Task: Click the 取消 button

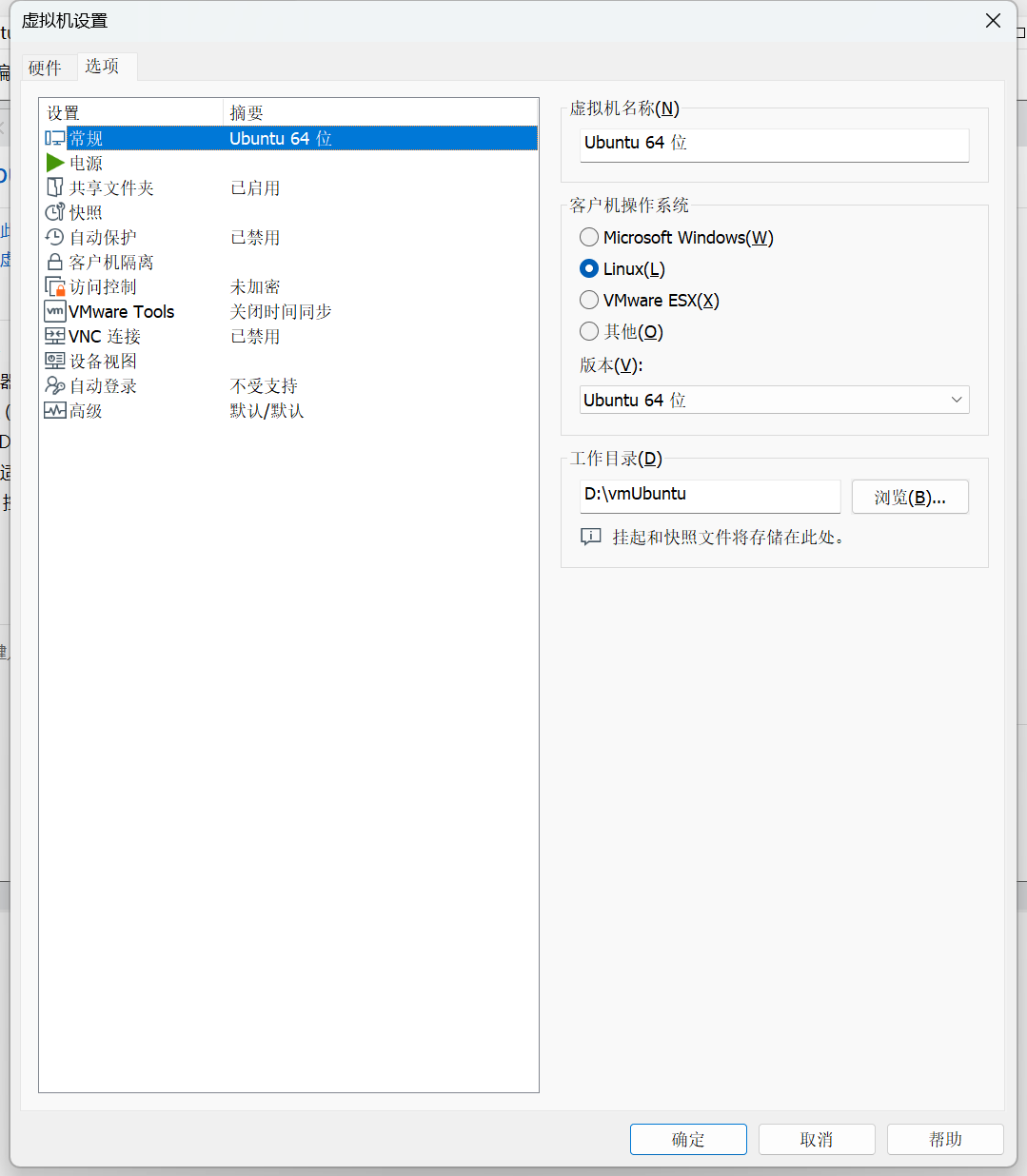Action: (817, 1140)
